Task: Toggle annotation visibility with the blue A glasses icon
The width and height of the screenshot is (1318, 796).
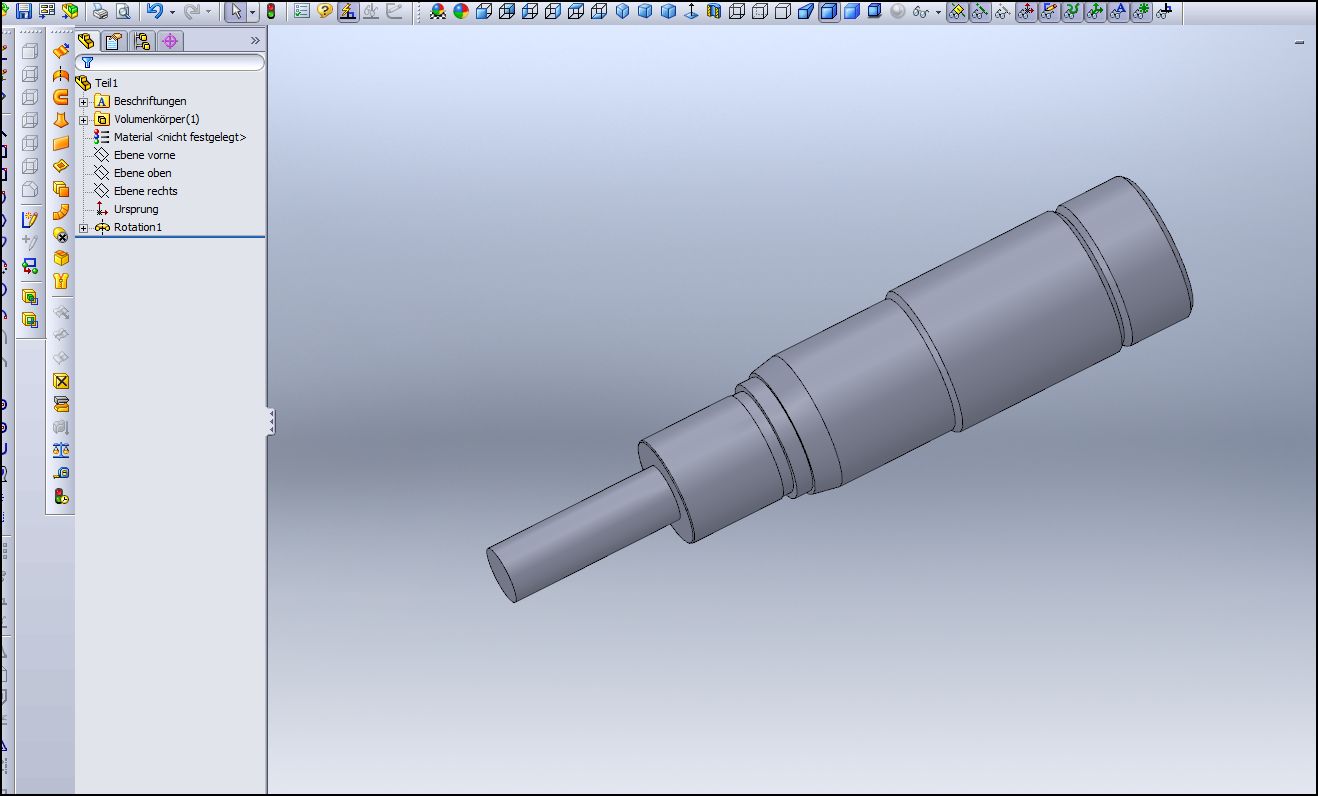Action: click(1118, 12)
